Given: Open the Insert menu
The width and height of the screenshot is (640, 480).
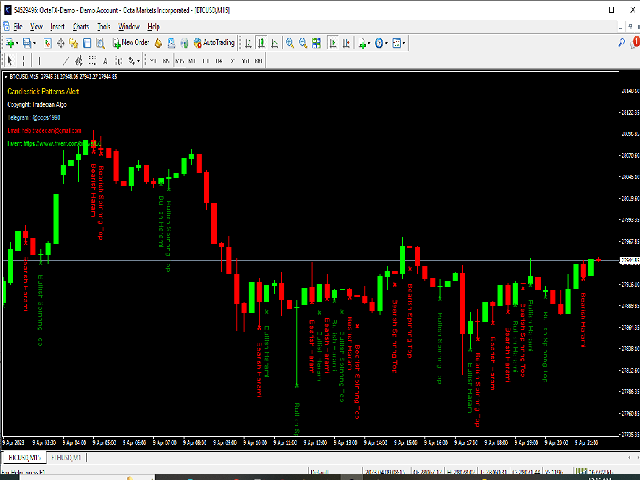Looking at the screenshot, I should [x=58, y=27].
